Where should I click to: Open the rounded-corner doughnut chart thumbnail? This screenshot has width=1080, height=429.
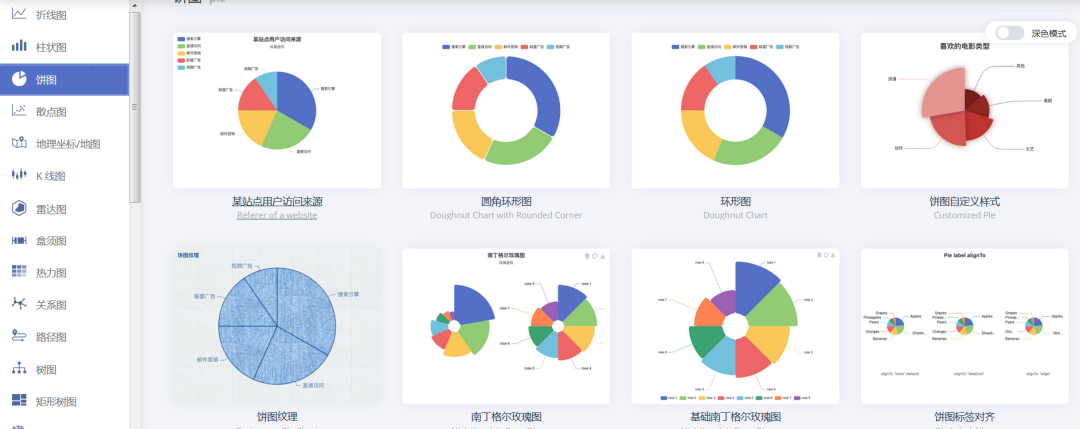pyautogui.click(x=506, y=110)
